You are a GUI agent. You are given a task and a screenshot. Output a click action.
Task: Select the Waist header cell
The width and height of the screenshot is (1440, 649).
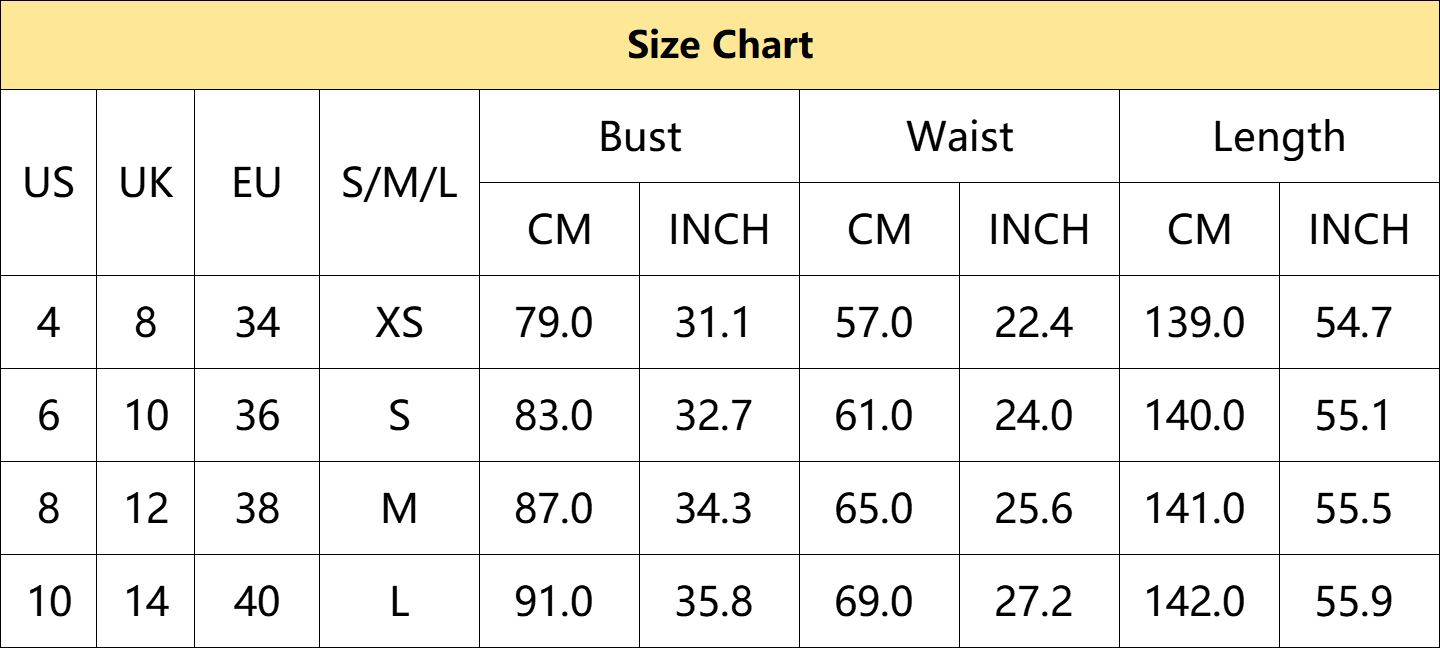click(x=960, y=136)
